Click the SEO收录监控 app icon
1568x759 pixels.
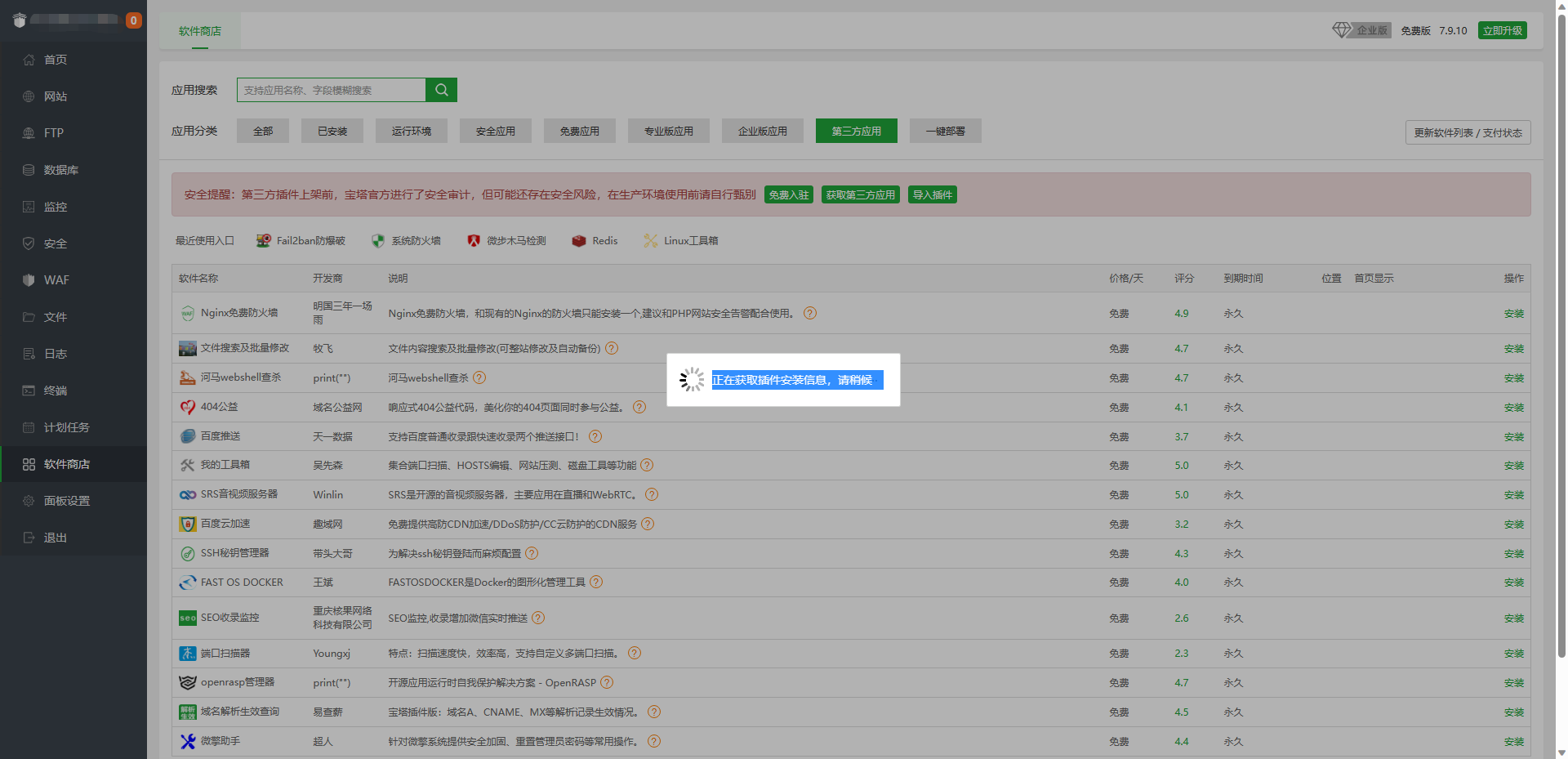pyautogui.click(x=188, y=618)
